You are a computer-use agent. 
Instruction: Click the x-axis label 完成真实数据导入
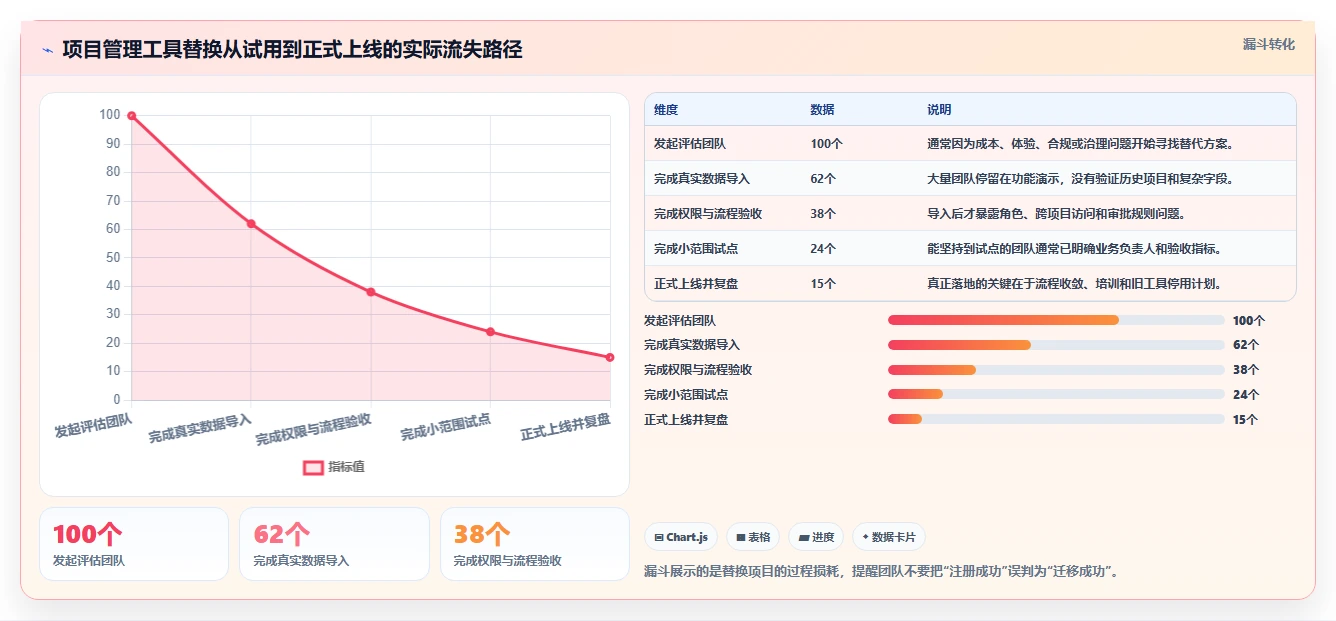point(200,428)
